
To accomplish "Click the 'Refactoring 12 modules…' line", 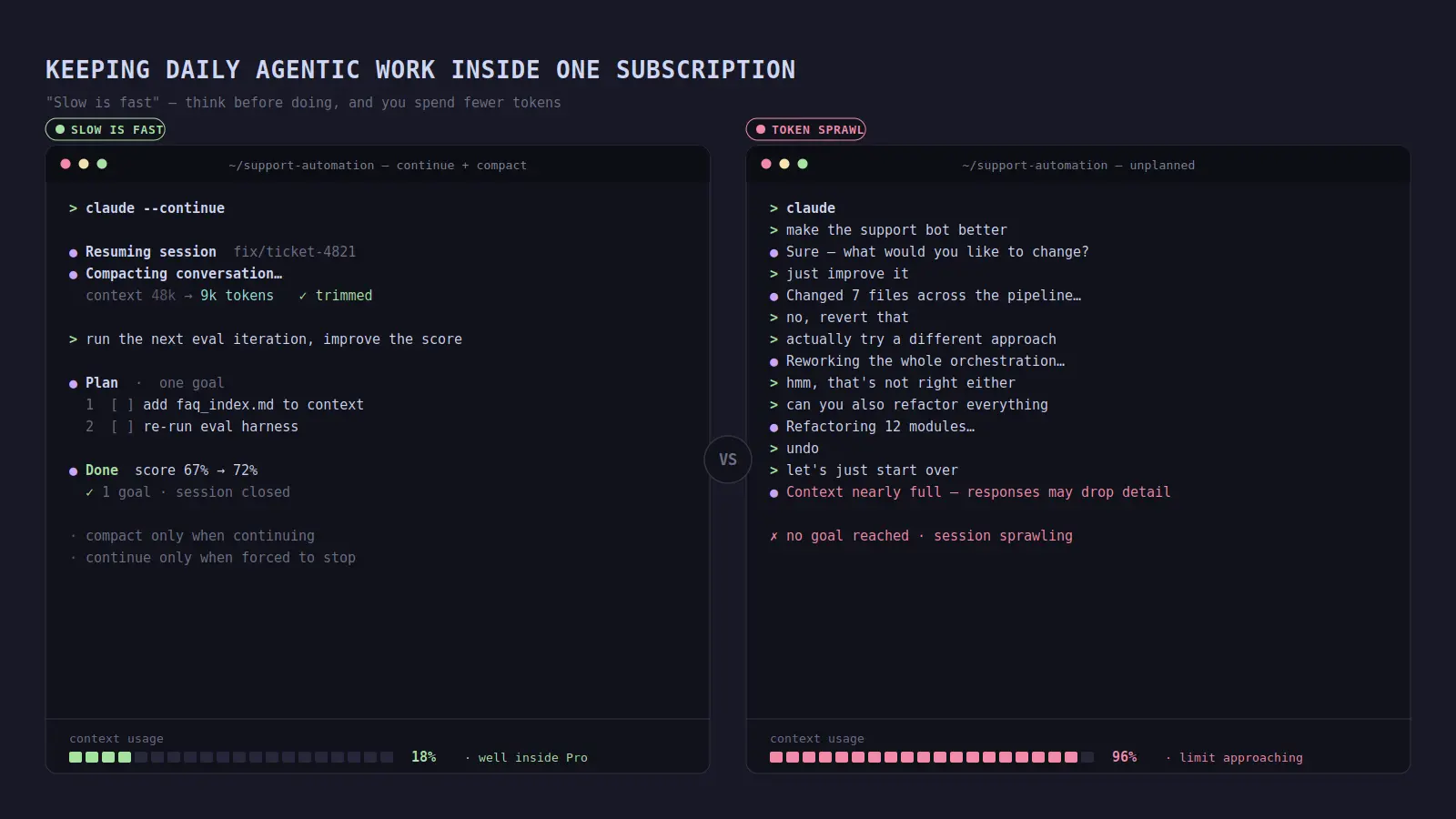I will click(x=880, y=427).
